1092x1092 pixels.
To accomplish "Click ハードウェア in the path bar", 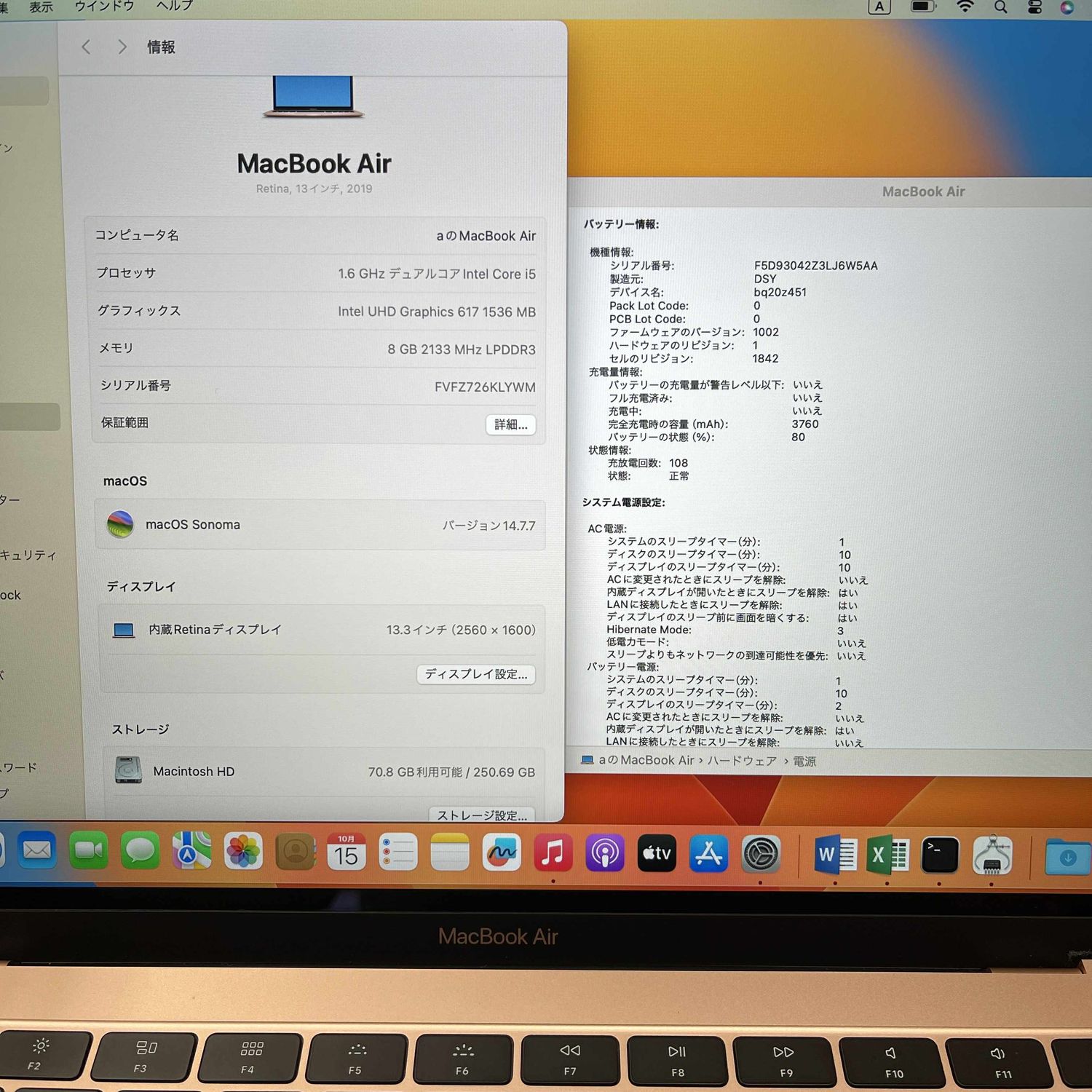I will tap(741, 761).
